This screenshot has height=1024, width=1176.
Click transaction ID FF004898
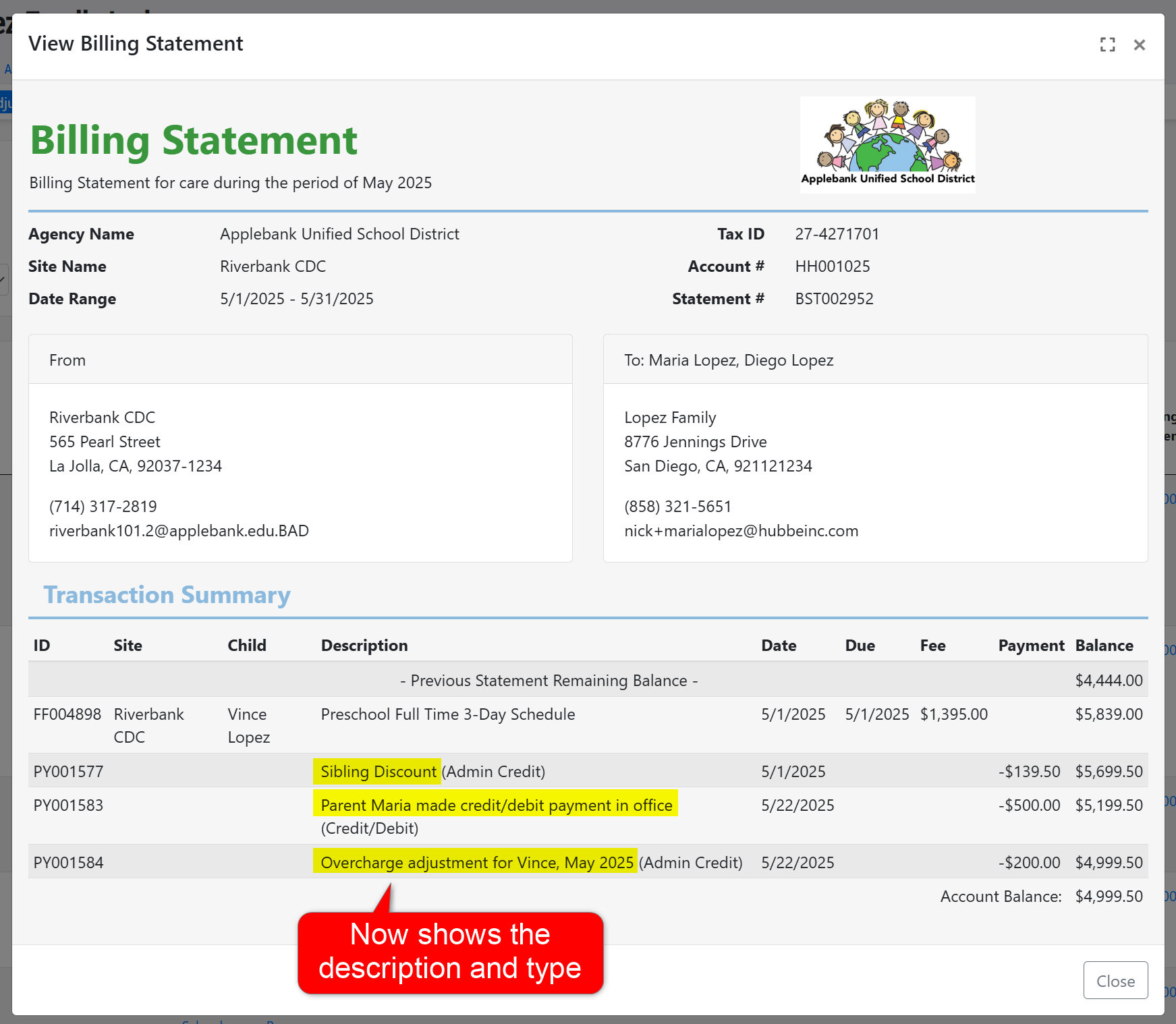coord(67,714)
